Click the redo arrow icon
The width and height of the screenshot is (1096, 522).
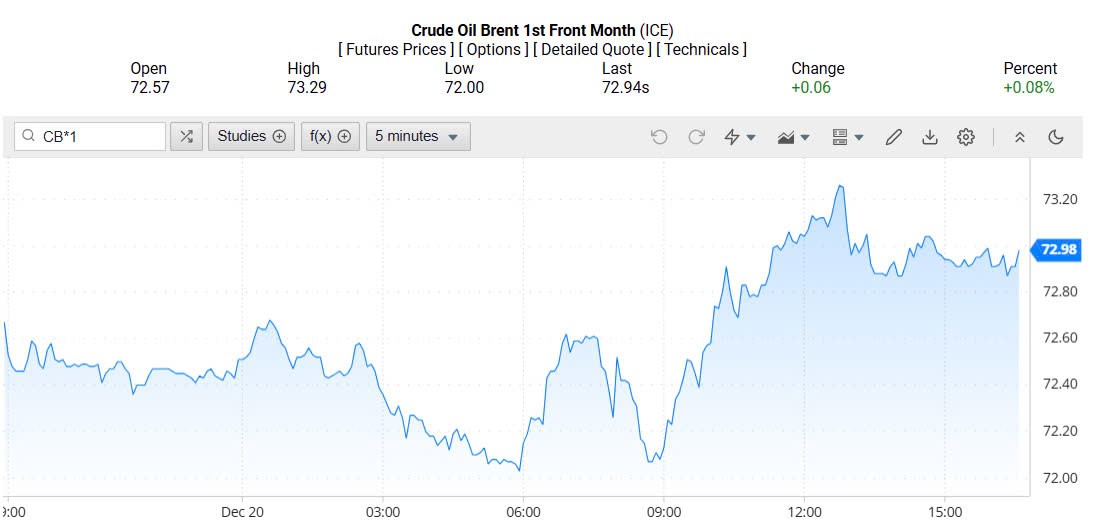click(x=696, y=137)
